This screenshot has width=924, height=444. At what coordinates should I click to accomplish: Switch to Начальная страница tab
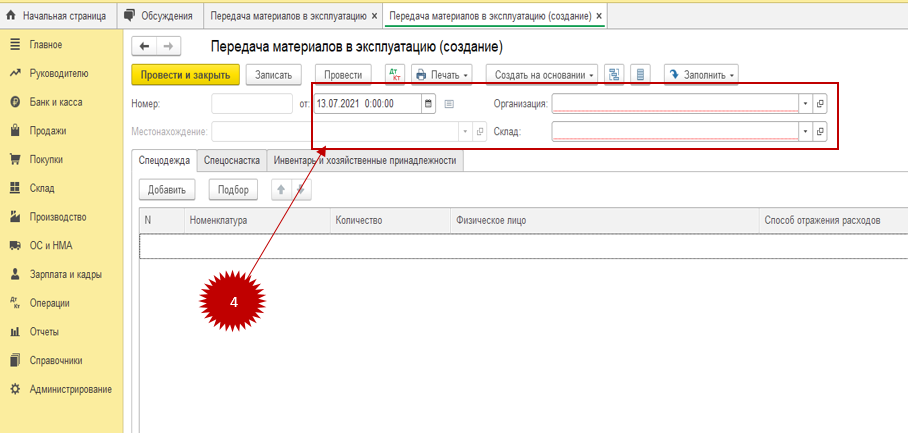coord(58,17)
